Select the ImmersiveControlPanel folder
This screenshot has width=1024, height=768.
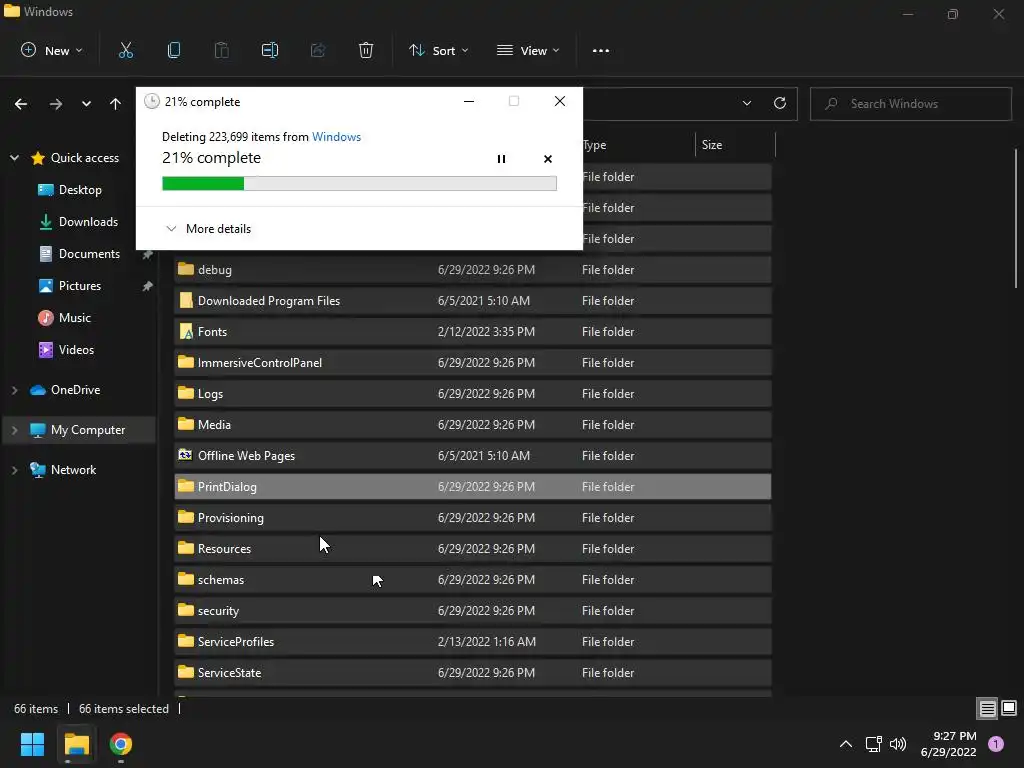click(x=473, y=362)
